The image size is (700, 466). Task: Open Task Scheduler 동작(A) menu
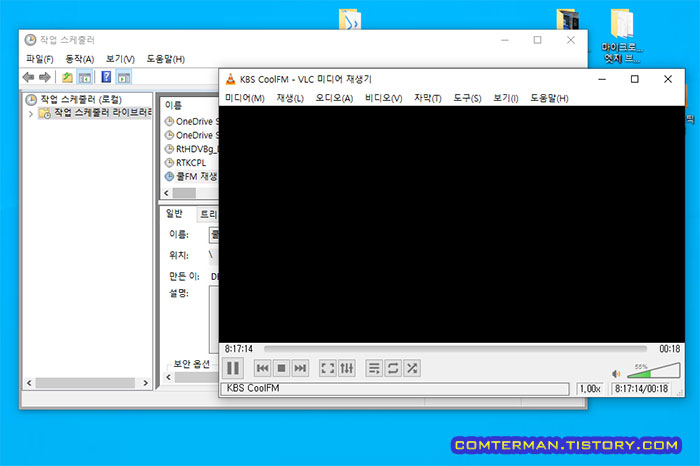pyautogui.click(x=79, y=59)
